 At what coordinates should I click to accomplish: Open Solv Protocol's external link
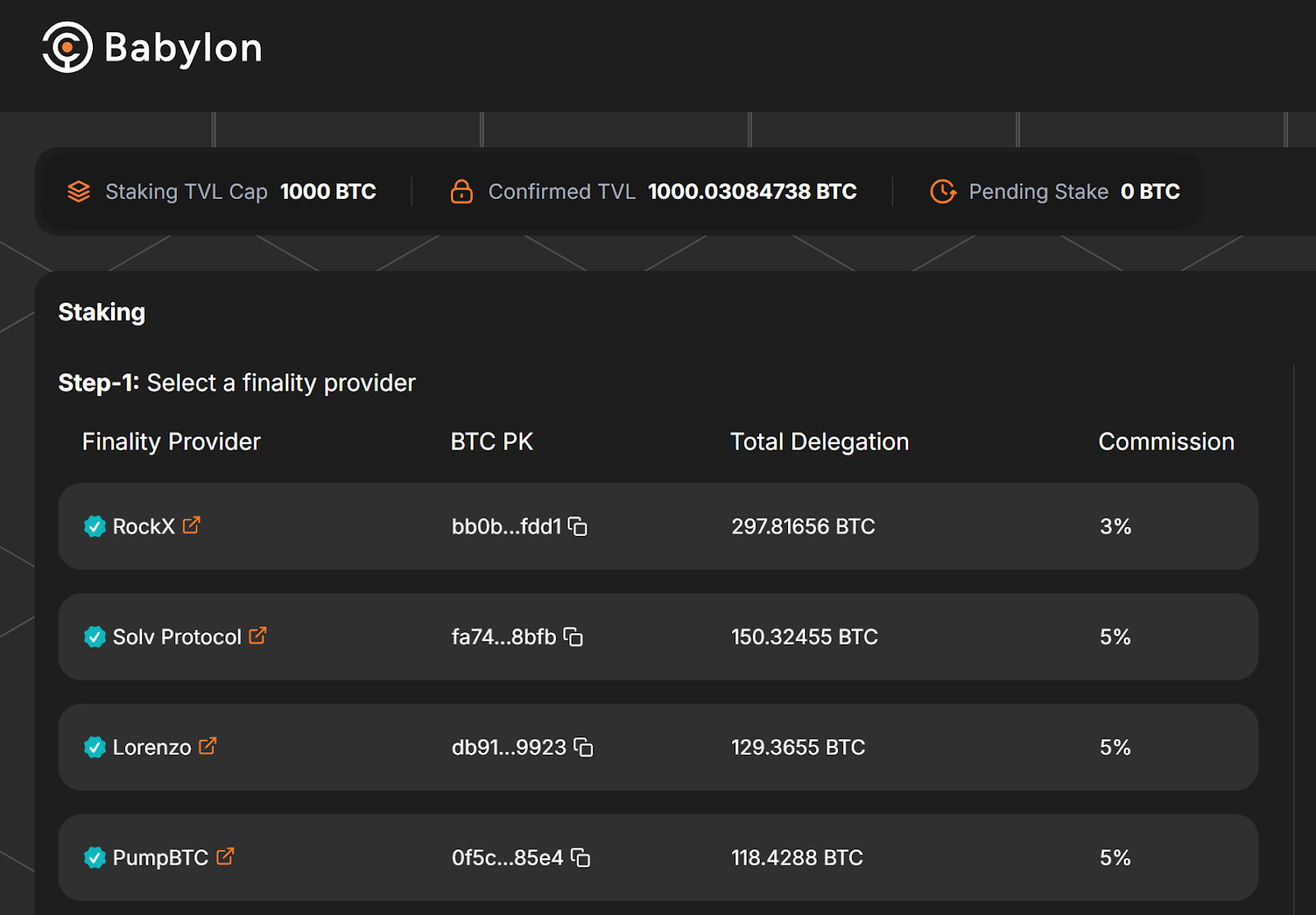259,636
